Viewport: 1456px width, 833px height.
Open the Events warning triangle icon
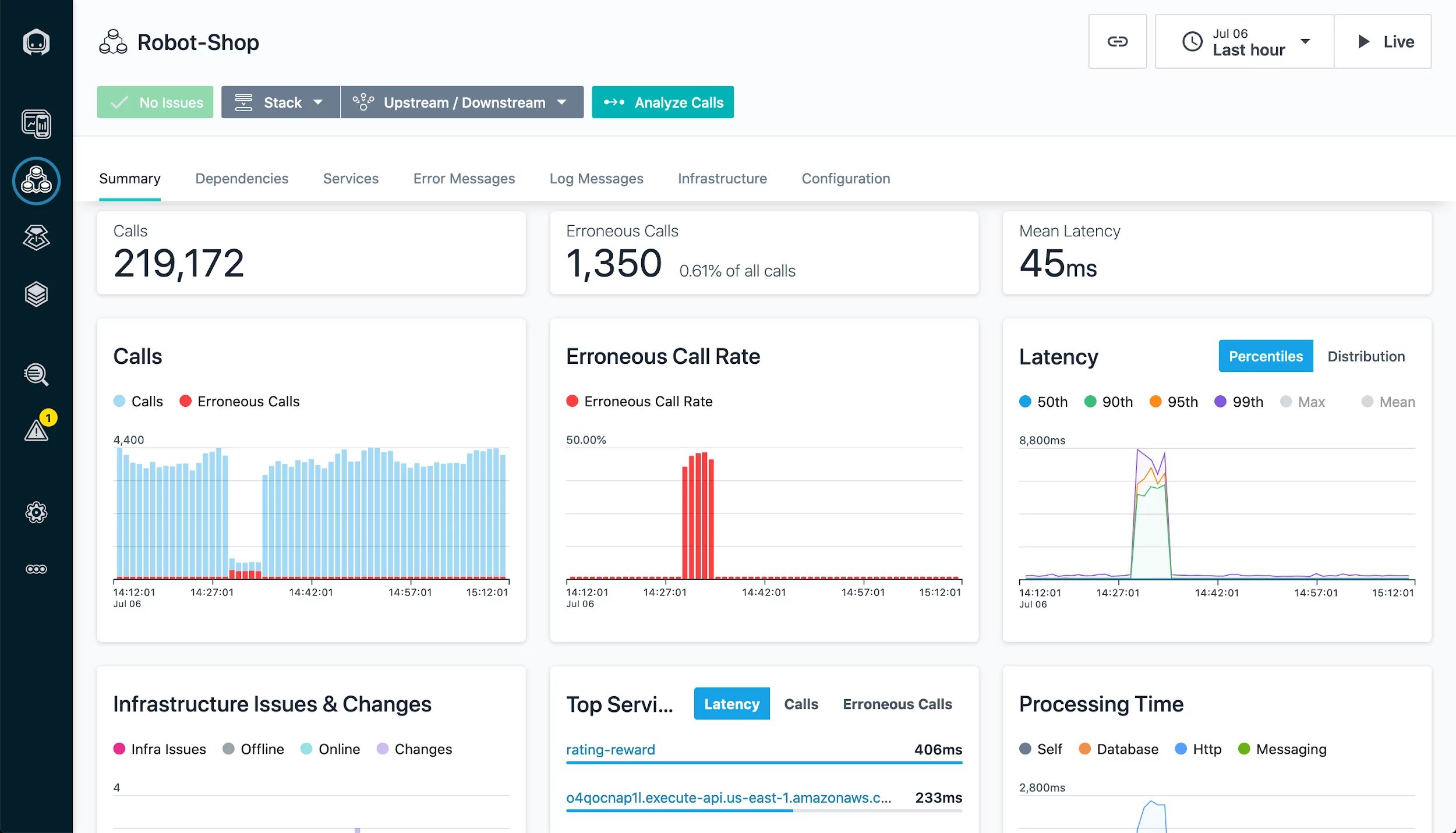point(36,431)
